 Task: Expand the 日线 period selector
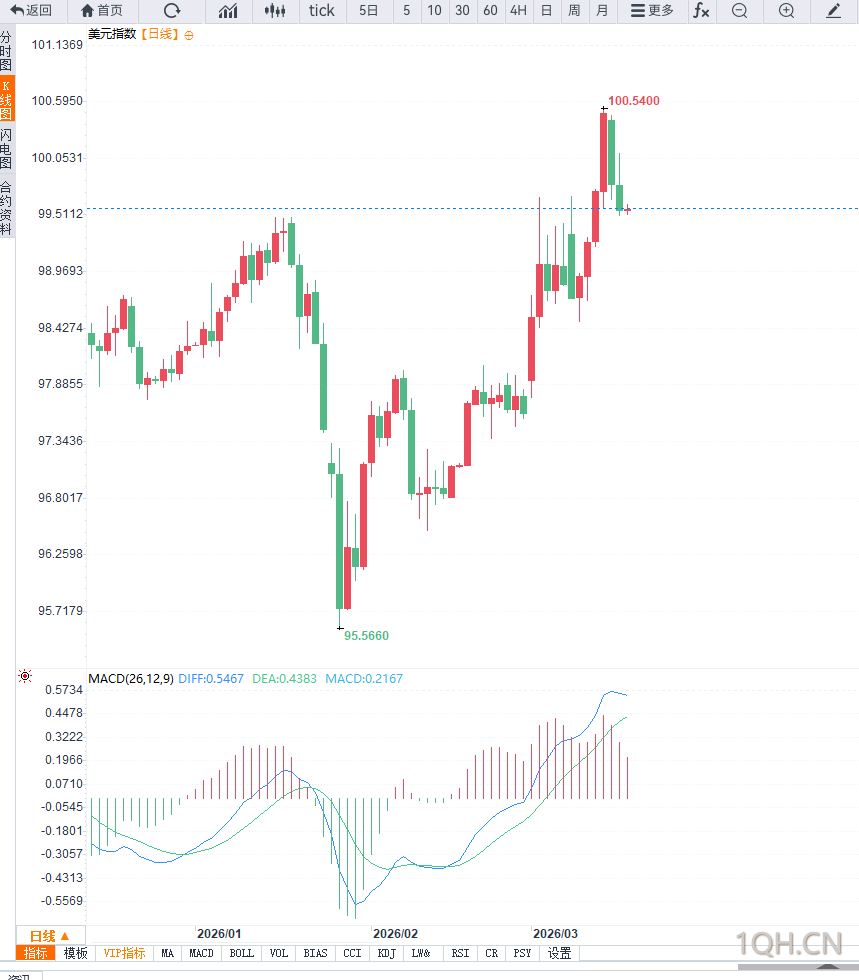pyautogui.click(x=46, y=936)
